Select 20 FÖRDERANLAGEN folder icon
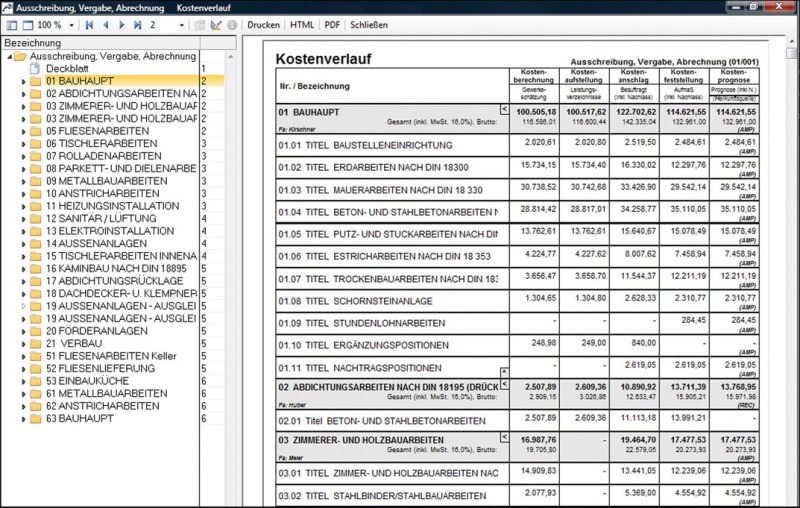 pos(35,331)
